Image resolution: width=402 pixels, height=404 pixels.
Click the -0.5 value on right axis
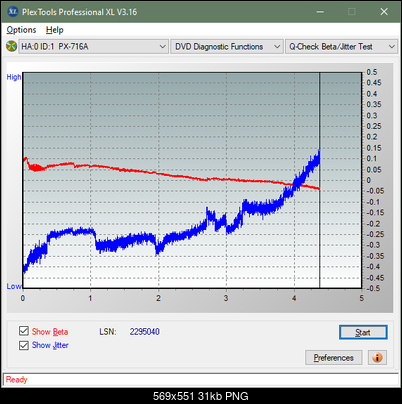tap(373, 288)
